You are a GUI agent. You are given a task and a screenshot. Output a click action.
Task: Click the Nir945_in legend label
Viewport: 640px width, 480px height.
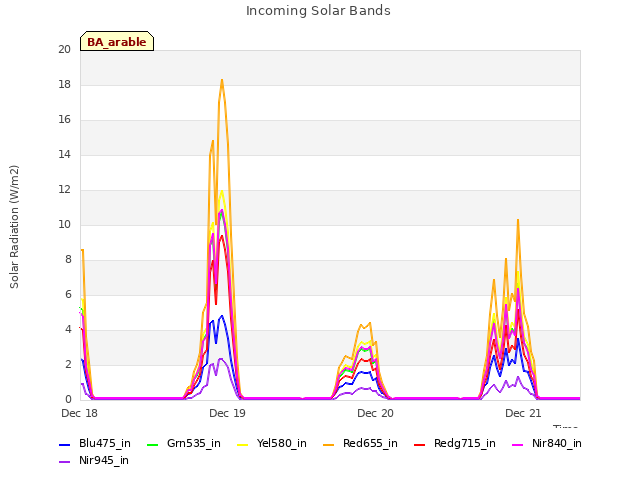[104, 461]
